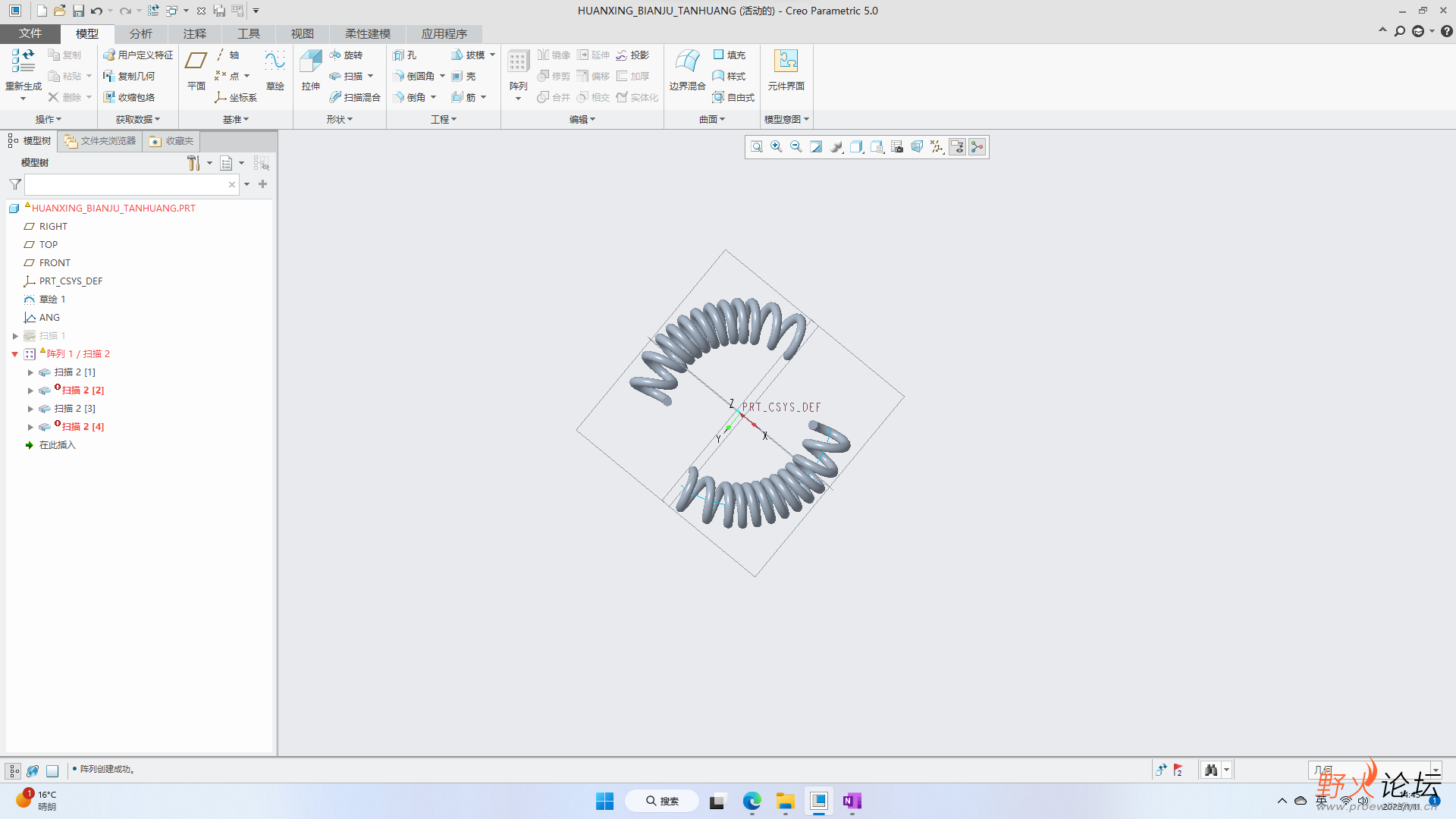Select the Swept Blend tool
1456x819 pixels.
pos(355,97)
